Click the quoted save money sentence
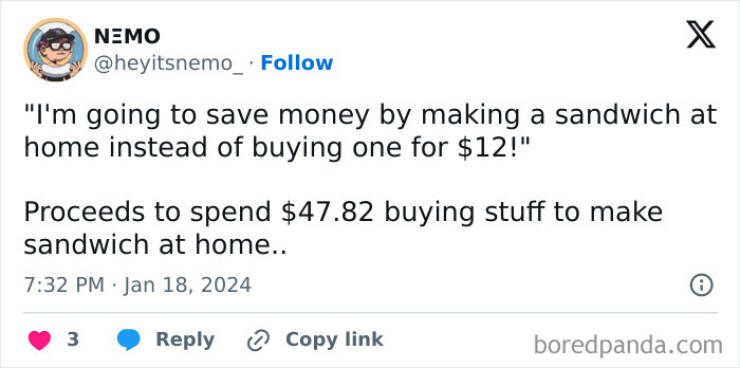The width and height of the screenshot is (740, 368). (370, 132)
